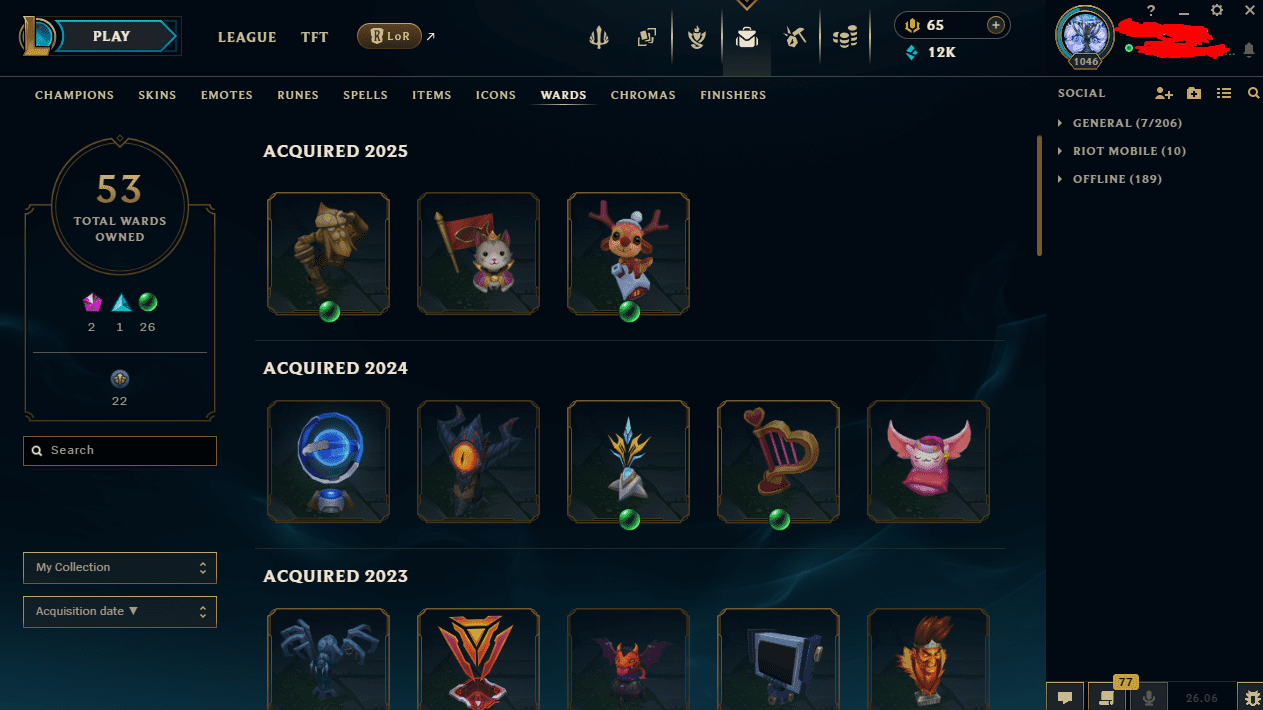
Task: Click the Collection backpack icon
Action: pos(746,38)
